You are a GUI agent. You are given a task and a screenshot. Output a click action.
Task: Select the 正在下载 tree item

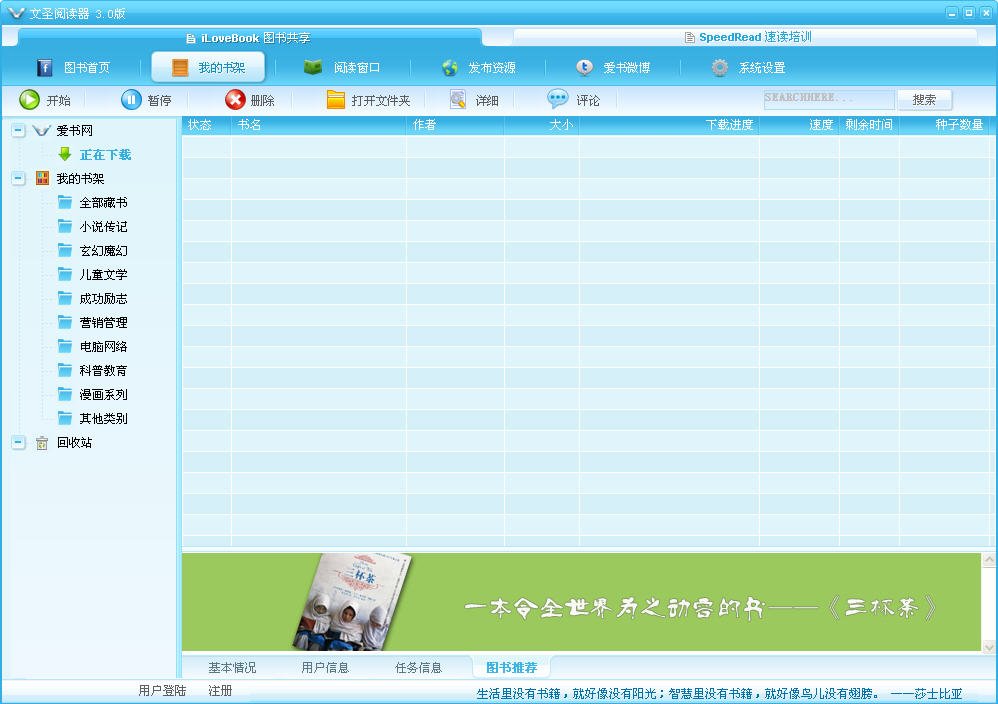tap(105, 155)
